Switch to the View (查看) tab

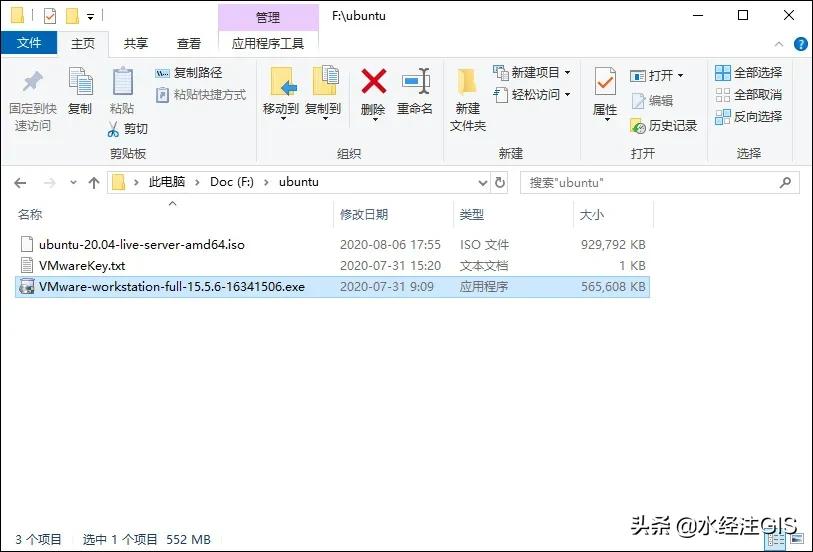pos(189,44)
